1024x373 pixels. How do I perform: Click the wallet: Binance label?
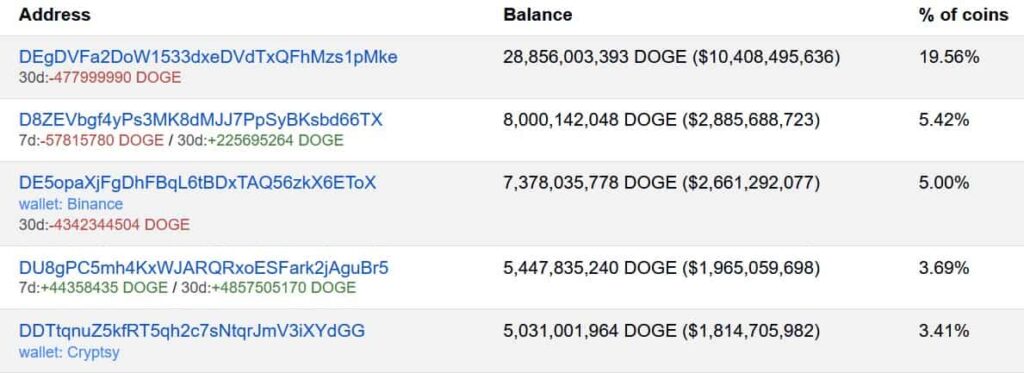[x=71, y=204]
